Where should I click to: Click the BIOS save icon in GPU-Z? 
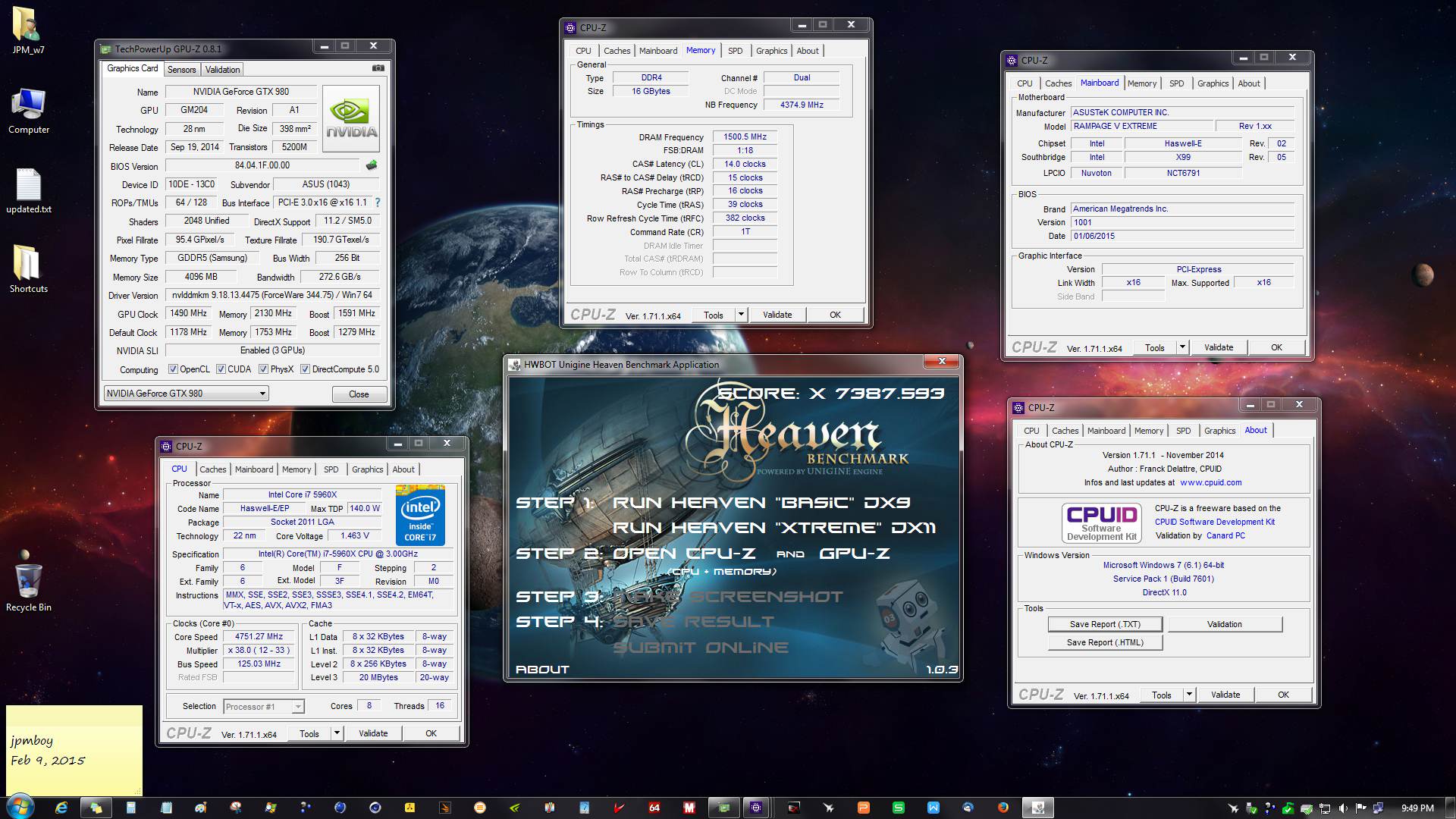pos(371,165)
